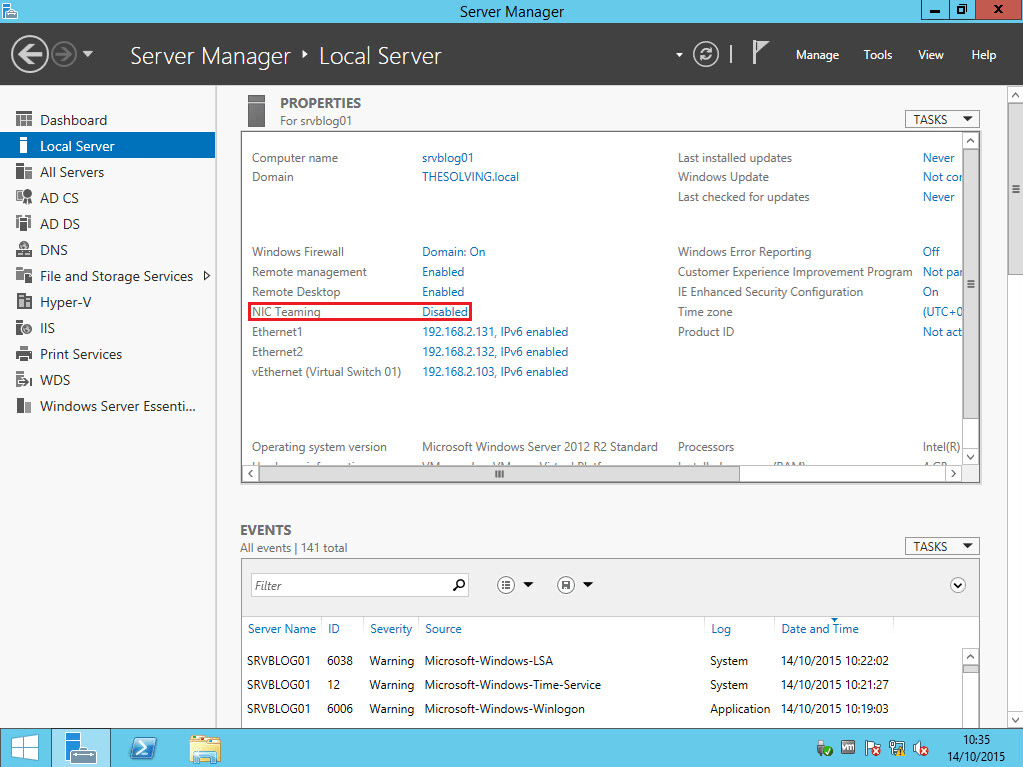Select AD DS in the sidebar

click(x=60, y=223)
